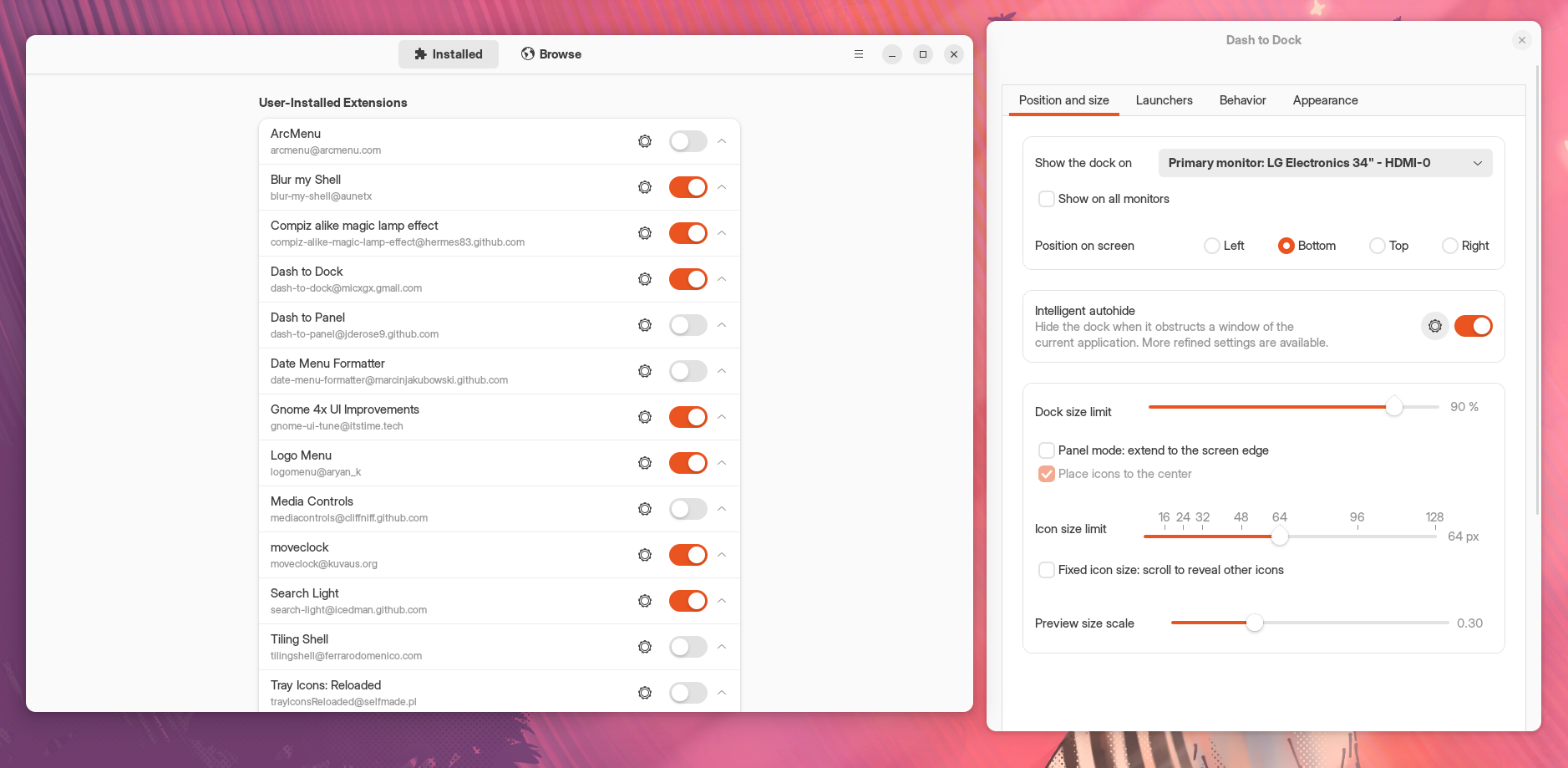
Task: Open the Appearance tab
Action: [x=1326, y=100]
